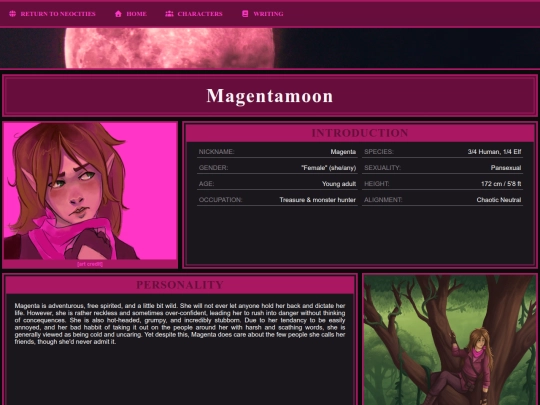Click the forest tree illustration of Magenta
The width and height of the screenshot is (540, 405).
tap(450, 340)
